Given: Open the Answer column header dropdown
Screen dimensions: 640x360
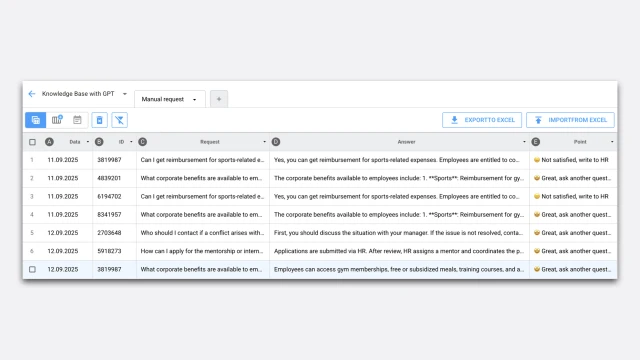Looking at the screenshot, I should 524,142.
